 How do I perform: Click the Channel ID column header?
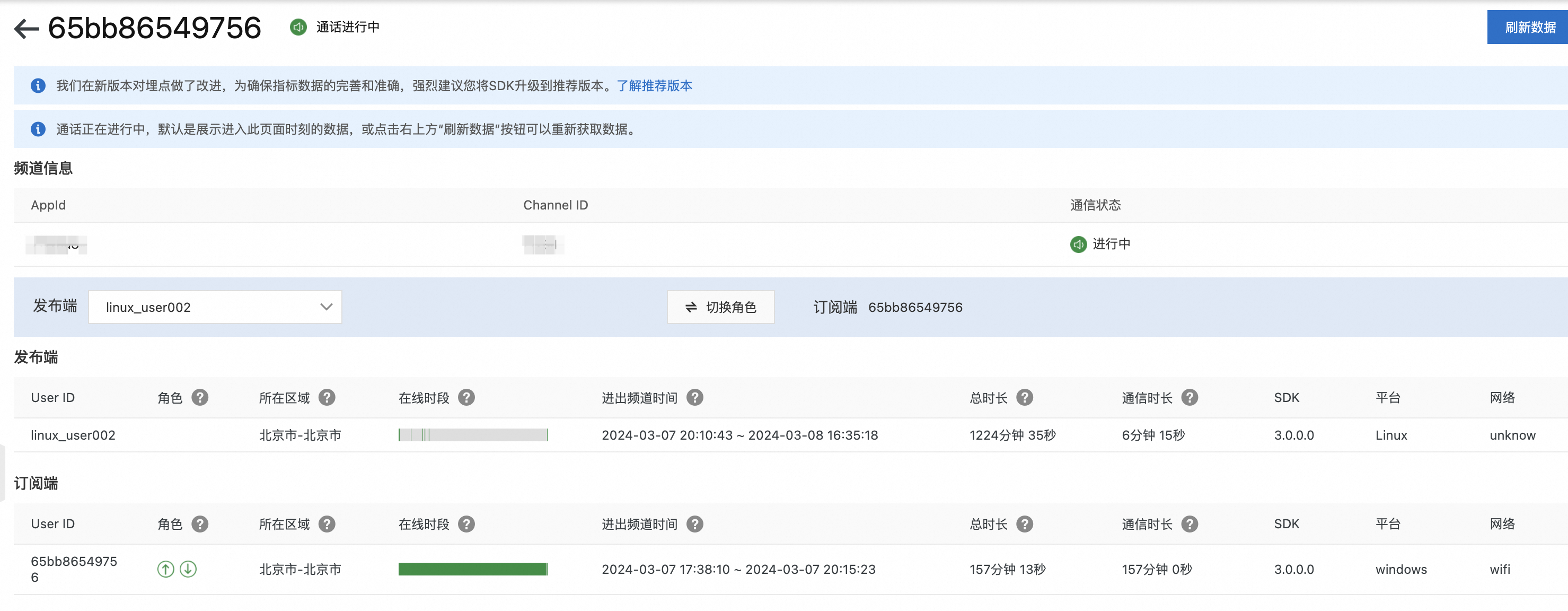[555, 205]
